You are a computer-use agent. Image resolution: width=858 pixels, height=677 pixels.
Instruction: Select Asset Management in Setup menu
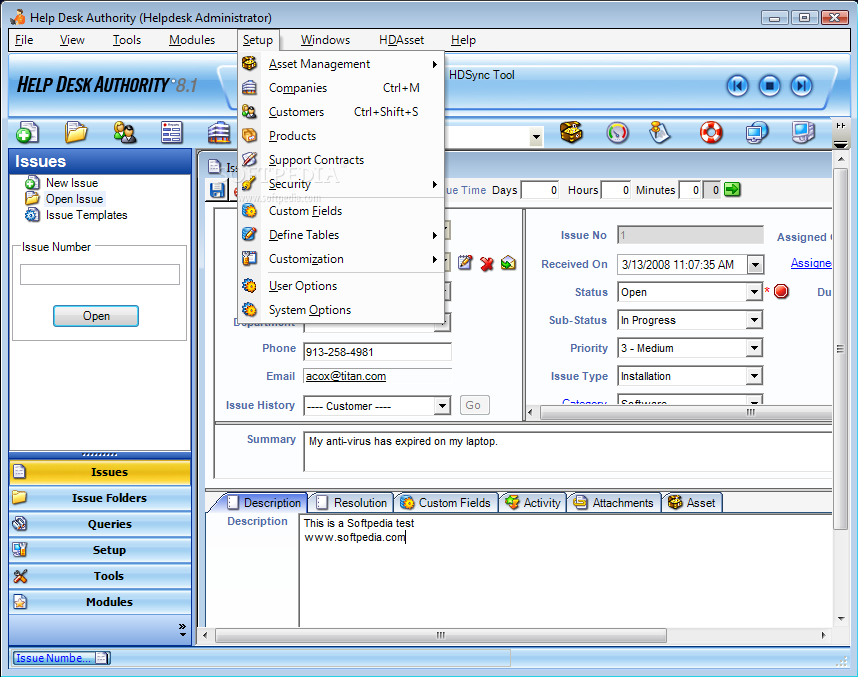[x=341, y=64]
